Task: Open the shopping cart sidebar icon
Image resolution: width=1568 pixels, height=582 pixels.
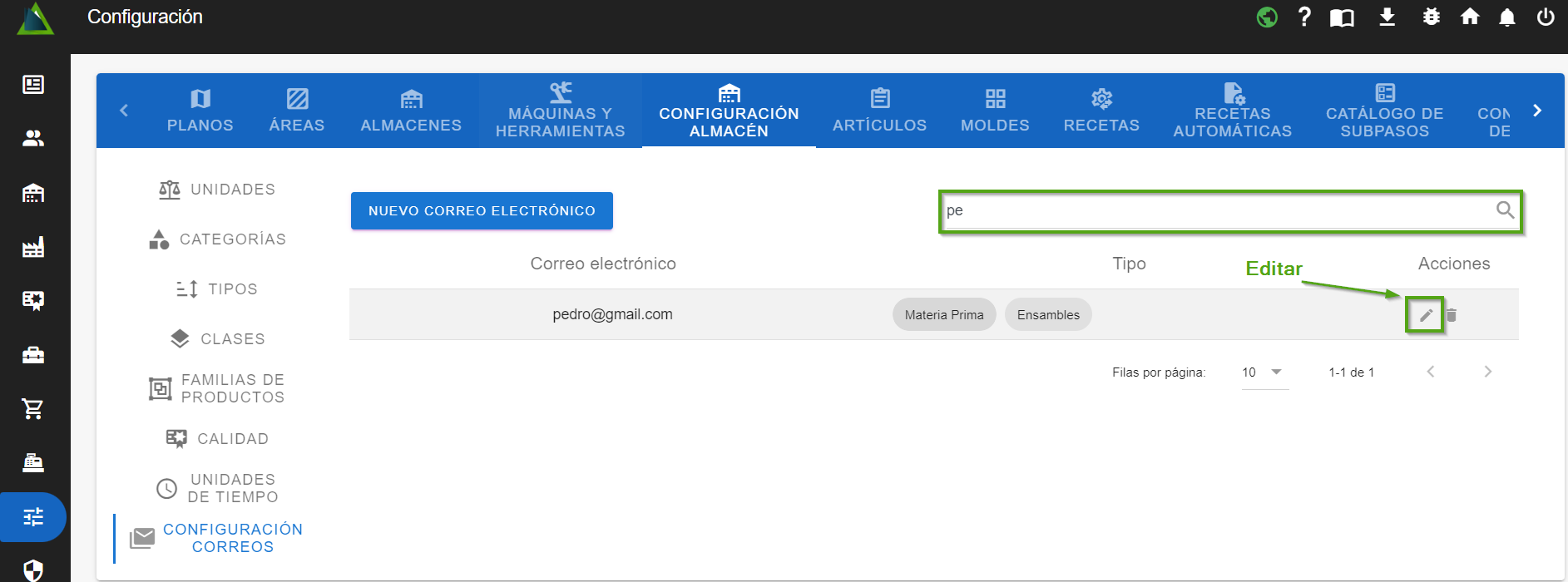Action: [33, 408]
